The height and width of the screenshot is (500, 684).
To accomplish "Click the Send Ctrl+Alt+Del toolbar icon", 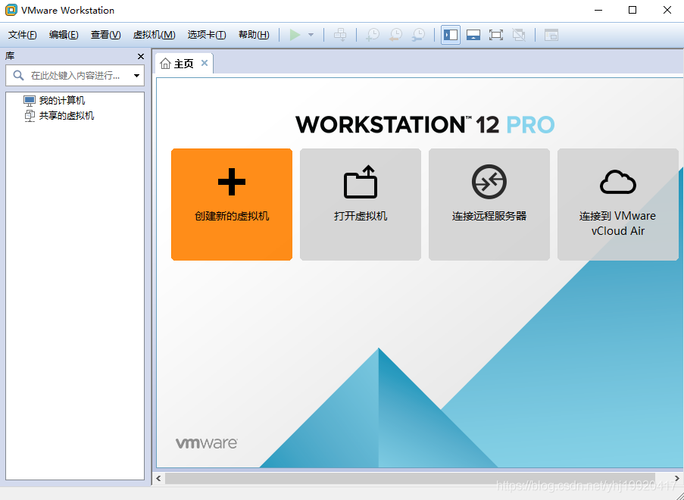I will coord(340,35).
